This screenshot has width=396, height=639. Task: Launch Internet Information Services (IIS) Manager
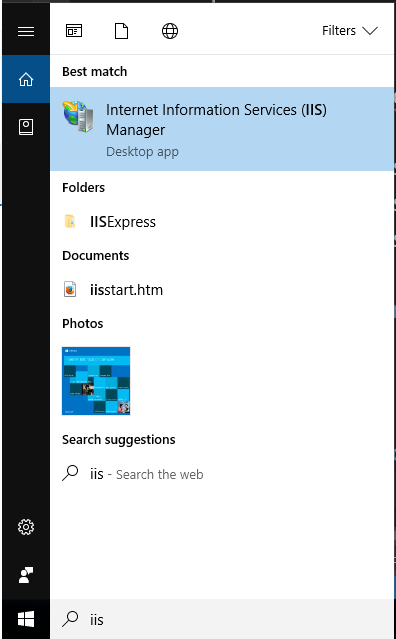[222, 129]
